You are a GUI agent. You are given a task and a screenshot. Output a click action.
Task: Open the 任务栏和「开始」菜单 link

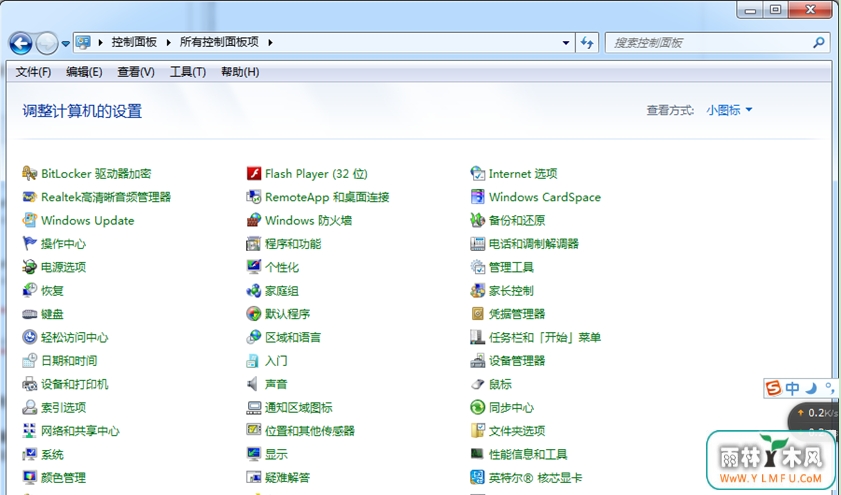(544, 337)
